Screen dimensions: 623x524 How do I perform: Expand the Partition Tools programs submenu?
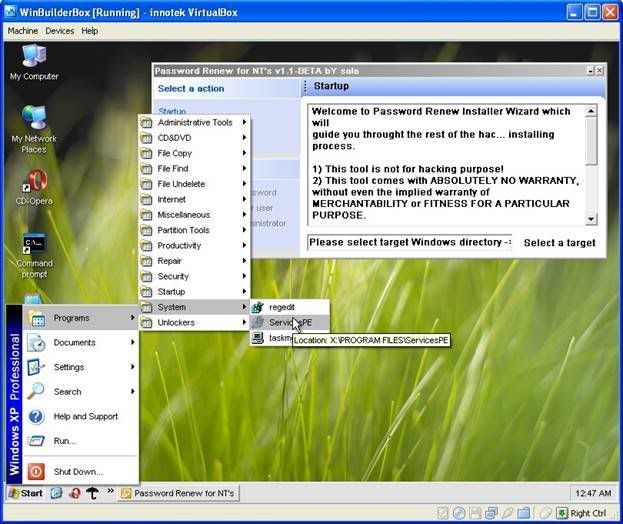point(194,230)
